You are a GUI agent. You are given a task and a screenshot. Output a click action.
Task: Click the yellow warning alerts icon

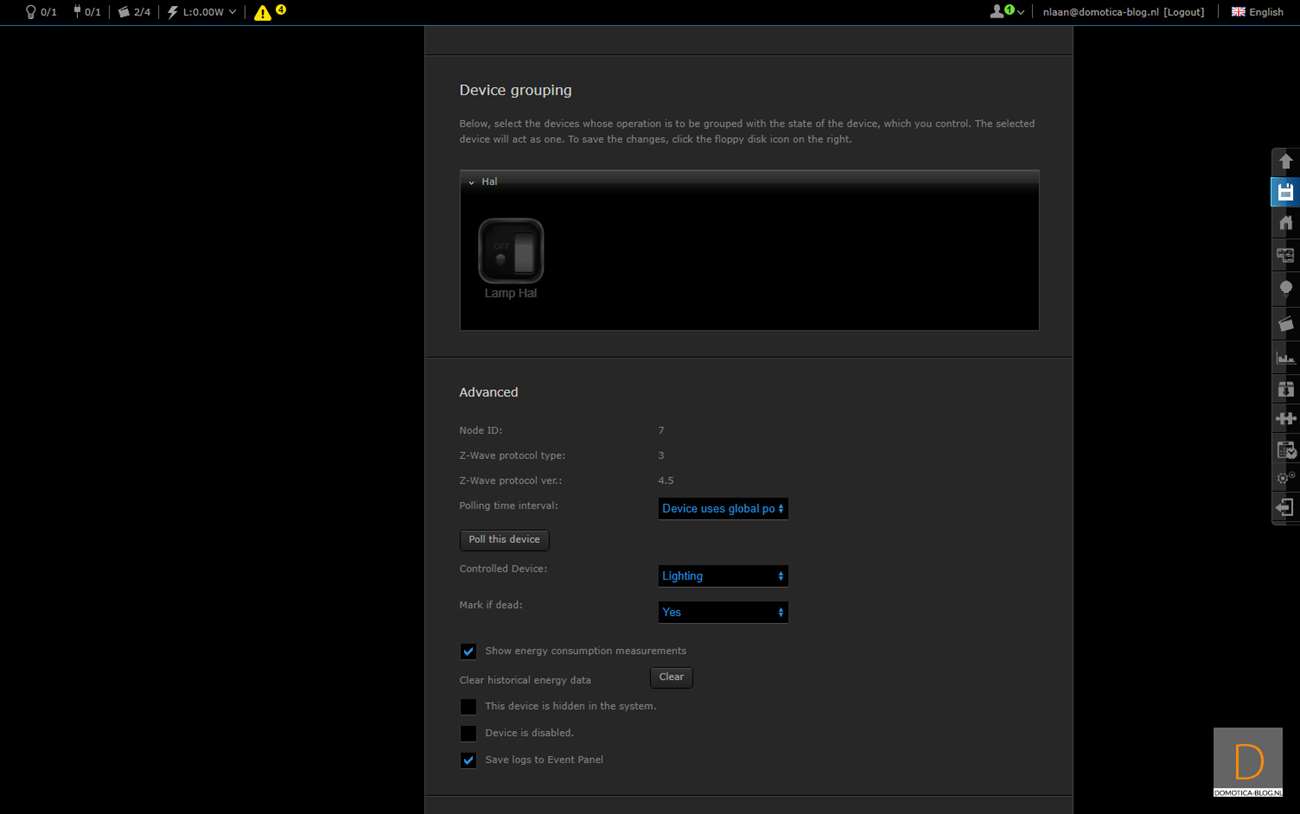[263, 13]
